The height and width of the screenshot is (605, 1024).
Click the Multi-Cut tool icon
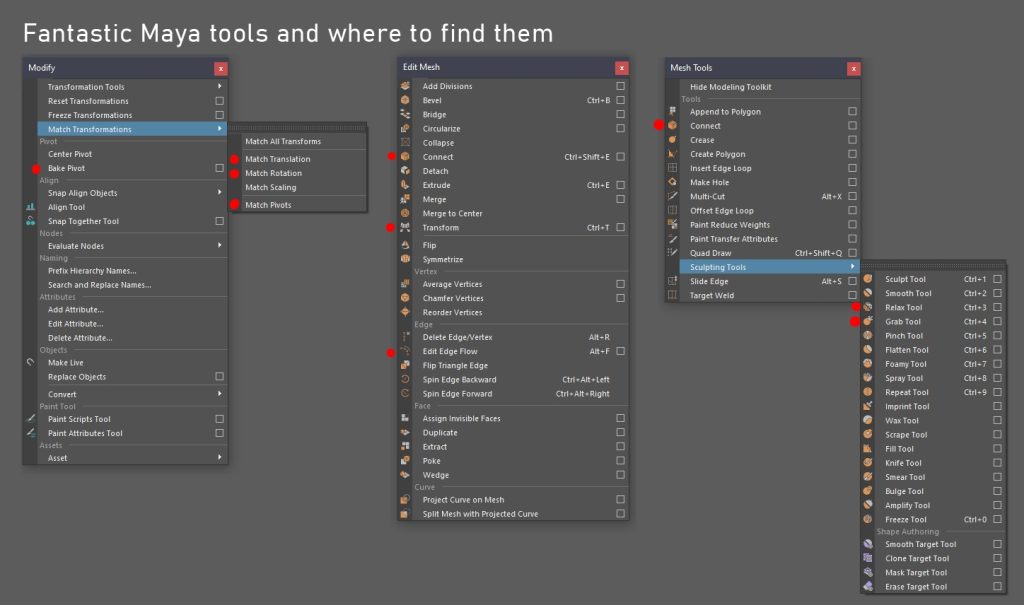click(672, 196)
